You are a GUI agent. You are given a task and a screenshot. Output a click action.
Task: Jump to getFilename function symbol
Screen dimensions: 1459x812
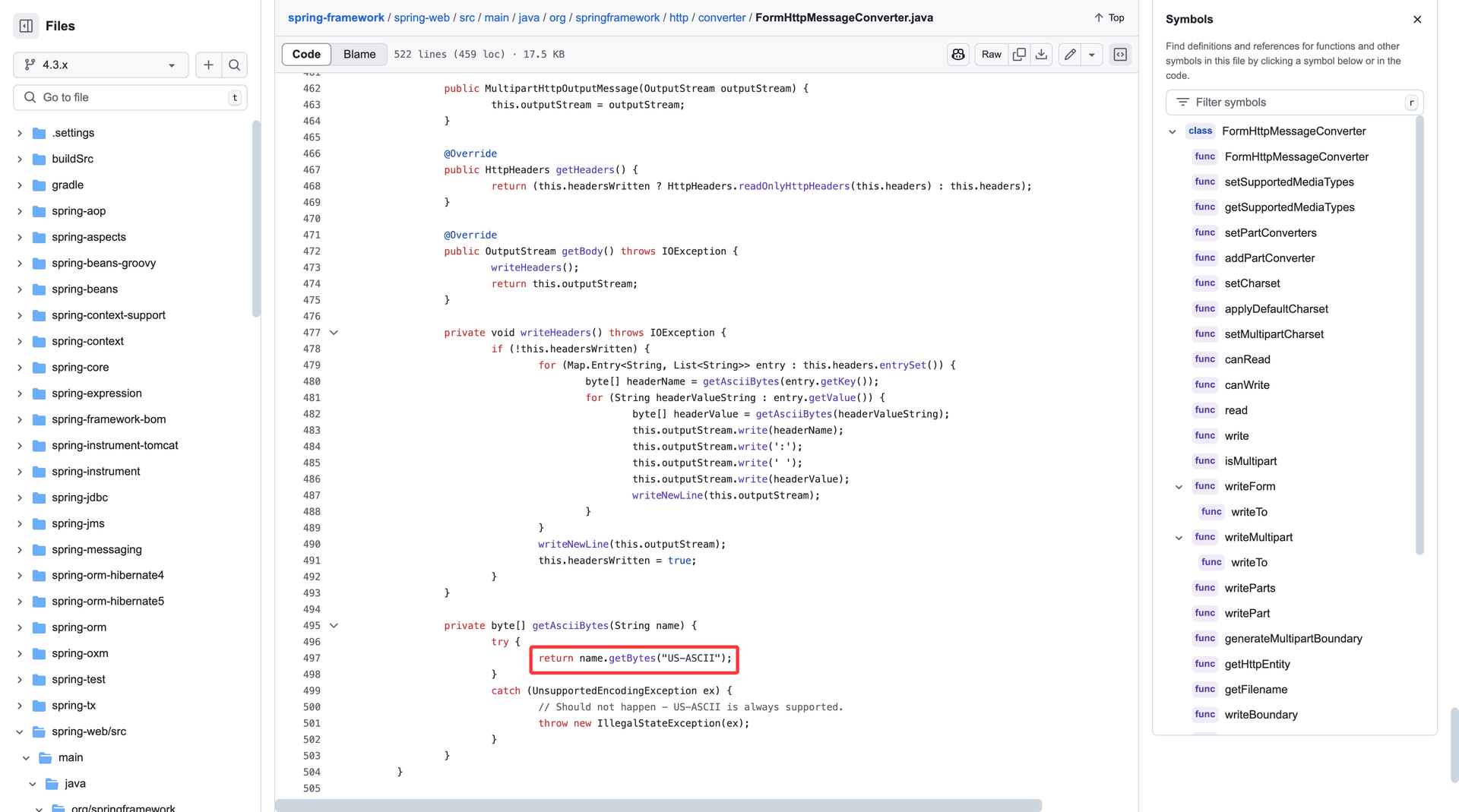click(1255, 690)
